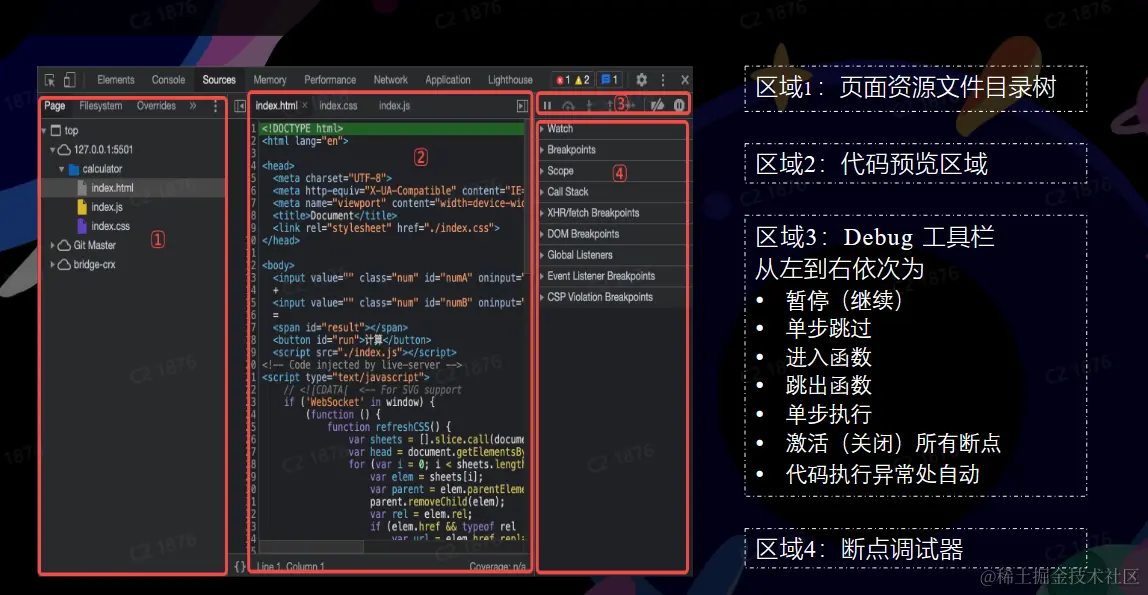The height and width of the screenshot is (595, 1148).
Task: Open navigator pane three-dot options
Action: (x=215, y=106)
